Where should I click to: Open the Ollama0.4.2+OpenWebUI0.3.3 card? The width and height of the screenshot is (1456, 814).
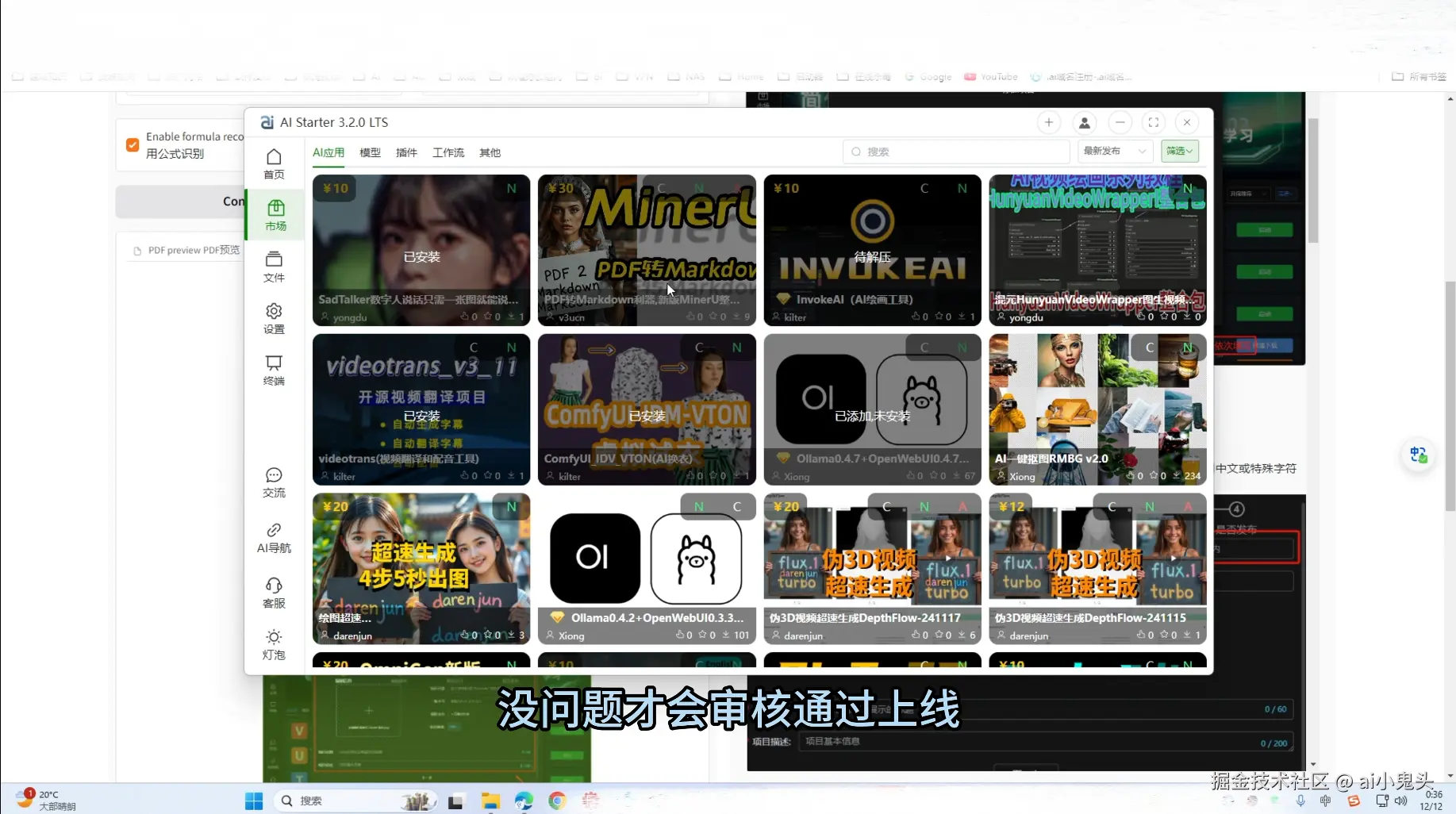647,569
